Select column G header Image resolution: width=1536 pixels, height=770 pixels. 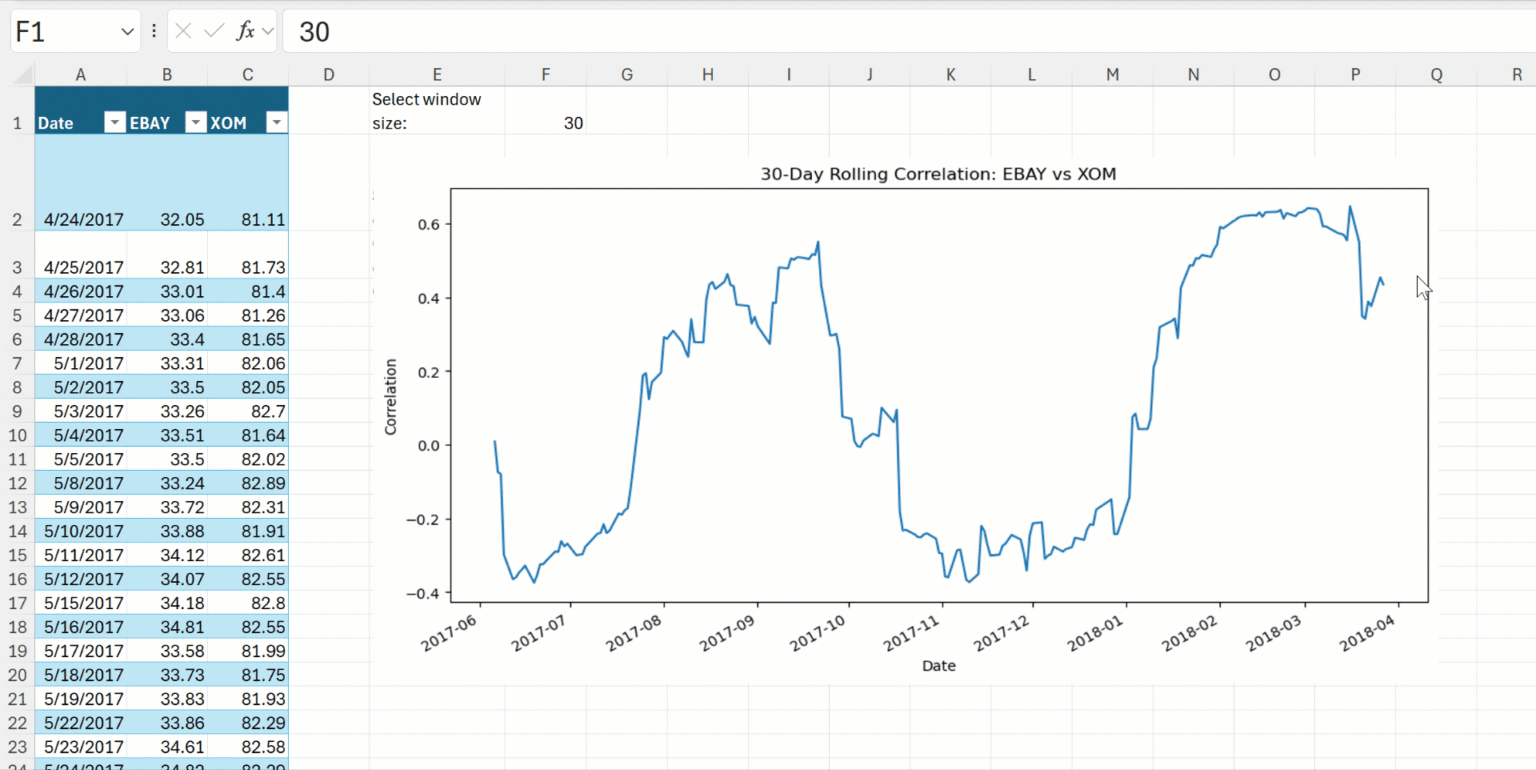point(627,75)
